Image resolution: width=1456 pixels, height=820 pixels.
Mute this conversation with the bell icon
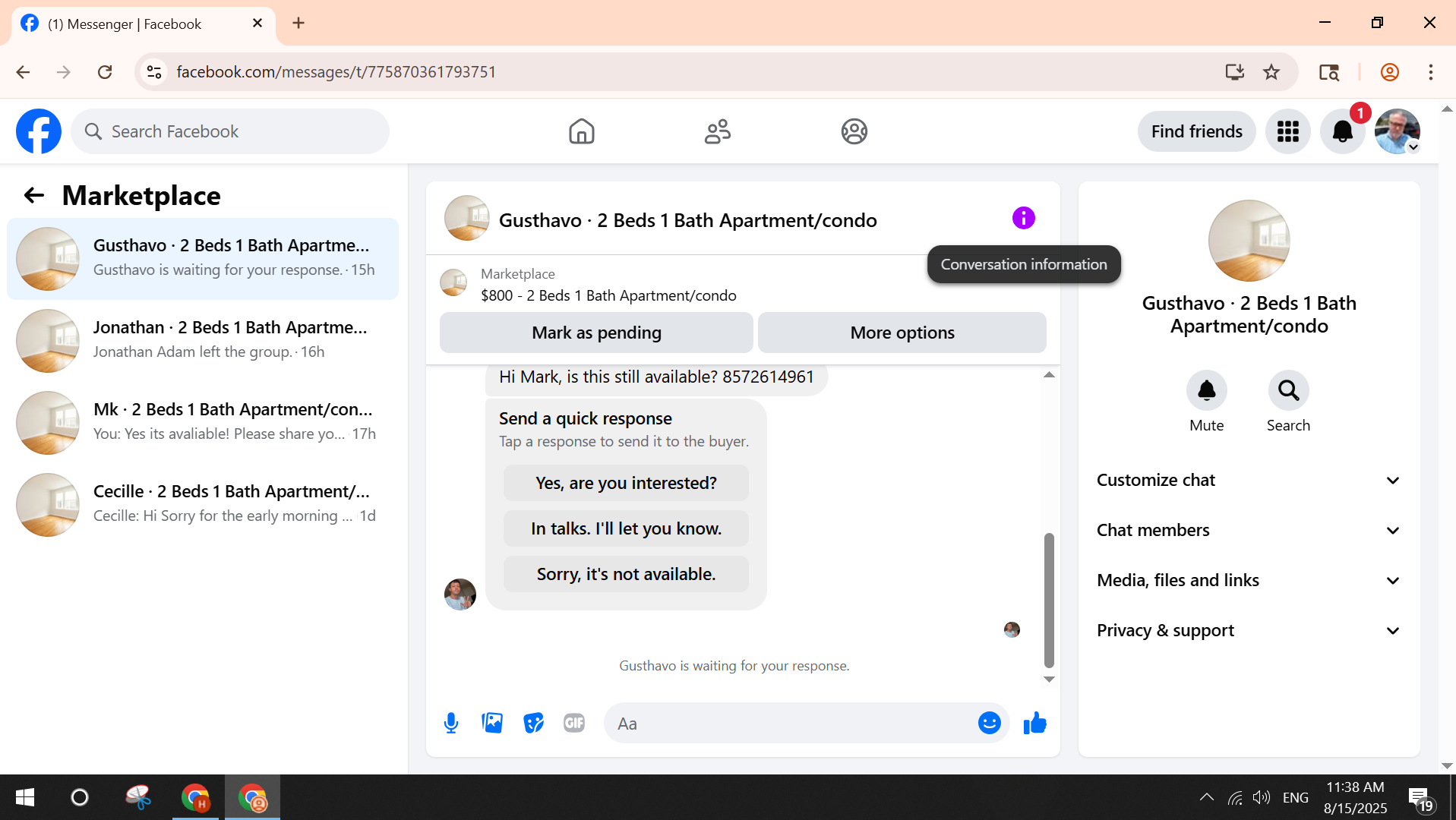coord(1207,390)
